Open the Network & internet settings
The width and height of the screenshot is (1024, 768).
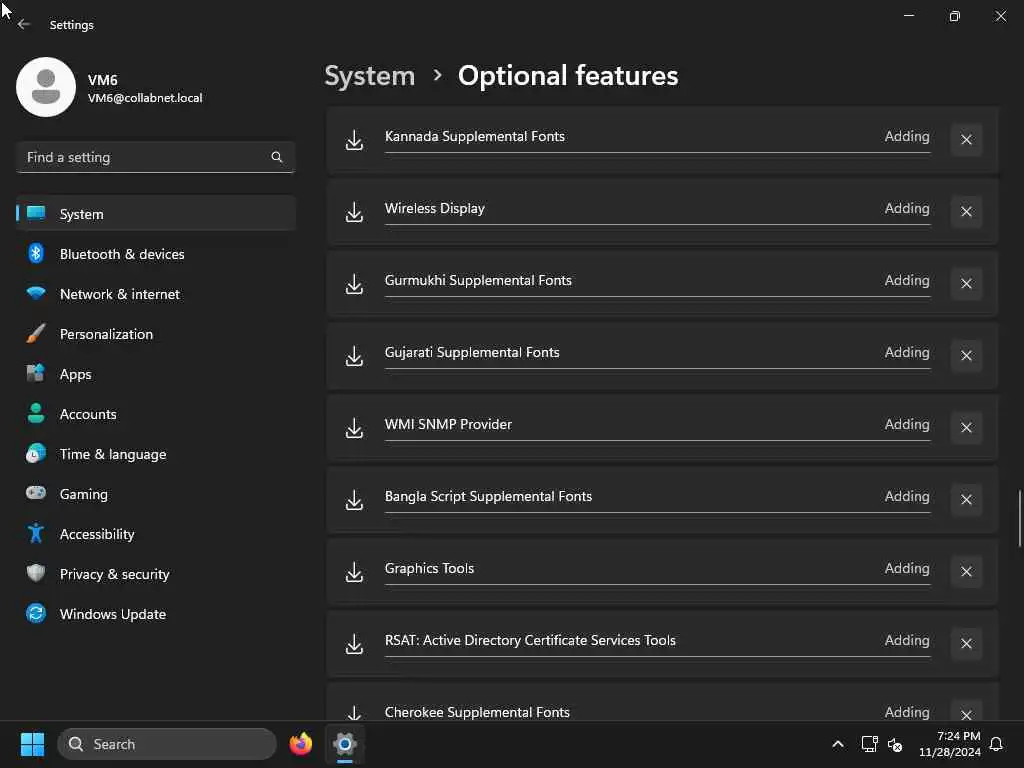(120, 294)
